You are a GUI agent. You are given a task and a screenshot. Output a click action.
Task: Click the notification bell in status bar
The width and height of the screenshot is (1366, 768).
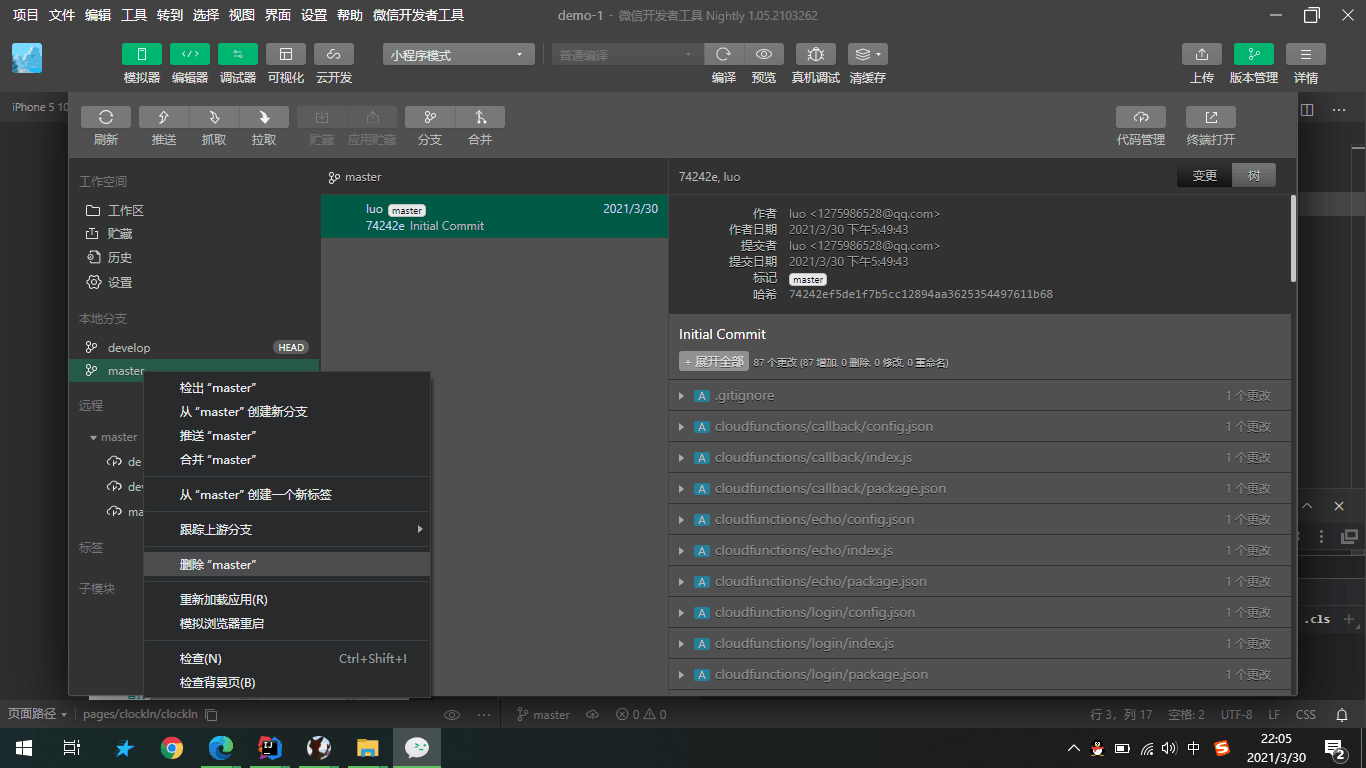(1342, 715)
